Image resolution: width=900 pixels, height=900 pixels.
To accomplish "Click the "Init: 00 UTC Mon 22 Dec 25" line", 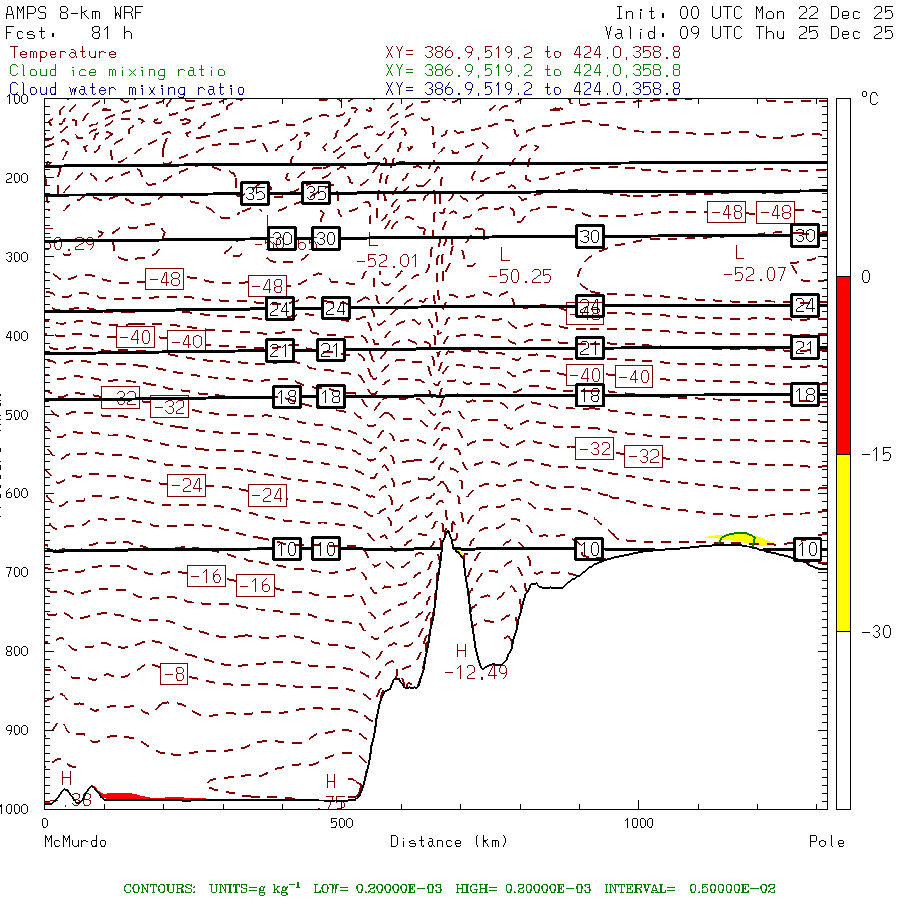I will coord(754,13).
